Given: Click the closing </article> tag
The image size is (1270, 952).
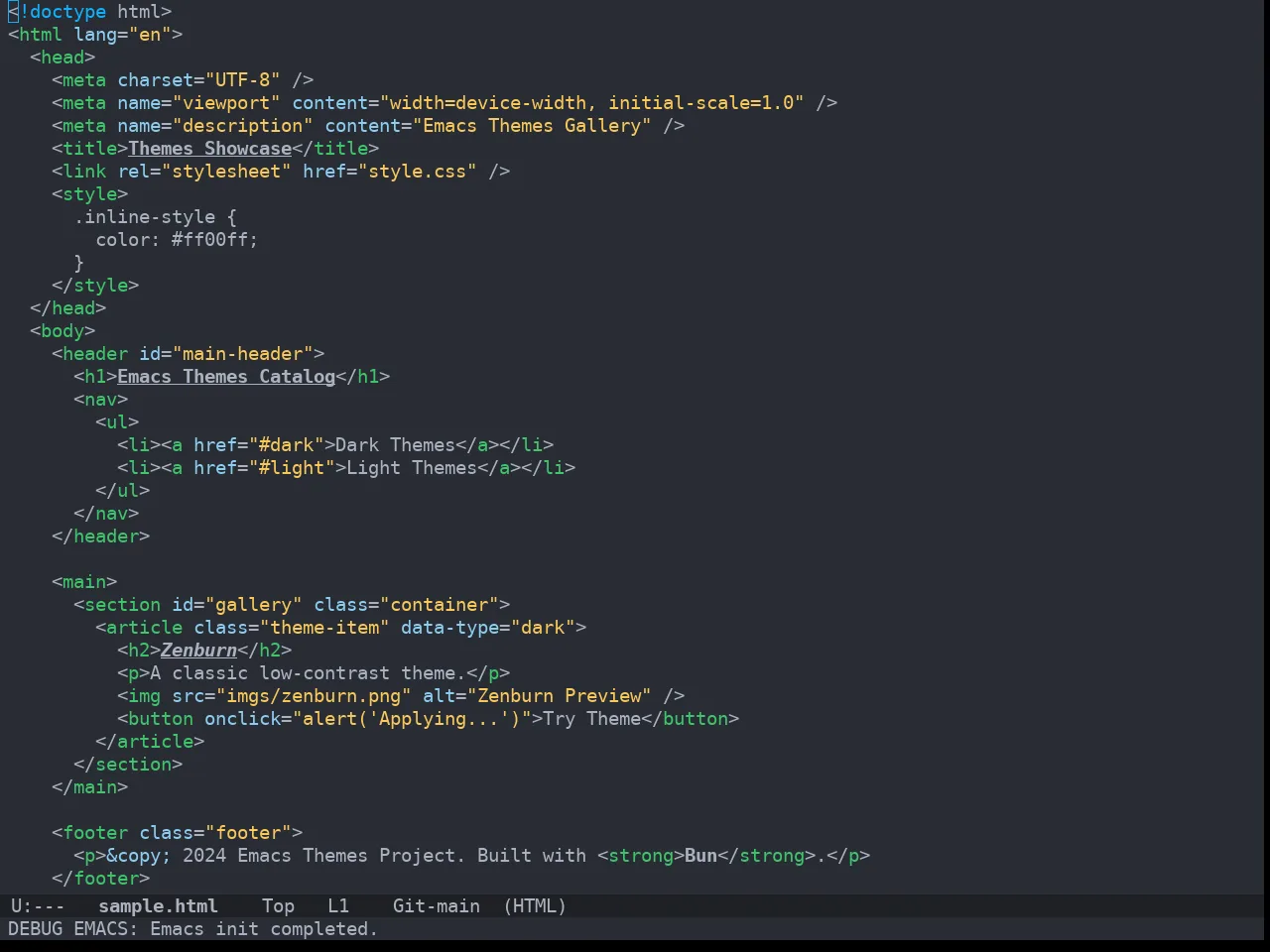Looking at the screenshot, I should pos(150,742).
